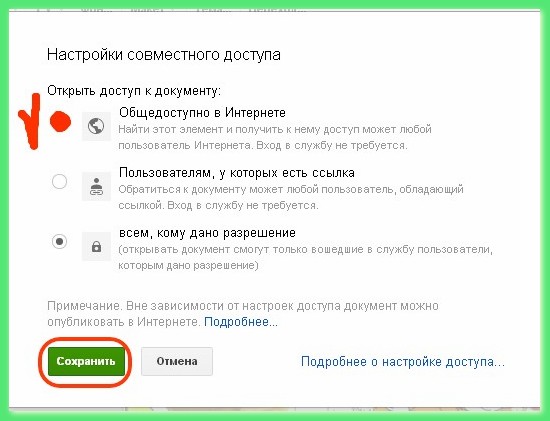Click the 'Настройки совместного доступа' dialog title
The width and height of the screenshot is (550, 421).
164,55
